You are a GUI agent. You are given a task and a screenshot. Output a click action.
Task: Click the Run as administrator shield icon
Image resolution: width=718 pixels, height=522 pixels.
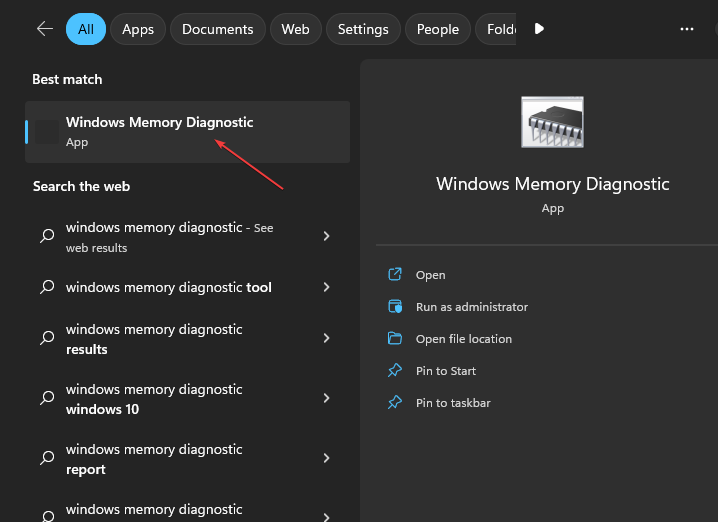(395, 306)
